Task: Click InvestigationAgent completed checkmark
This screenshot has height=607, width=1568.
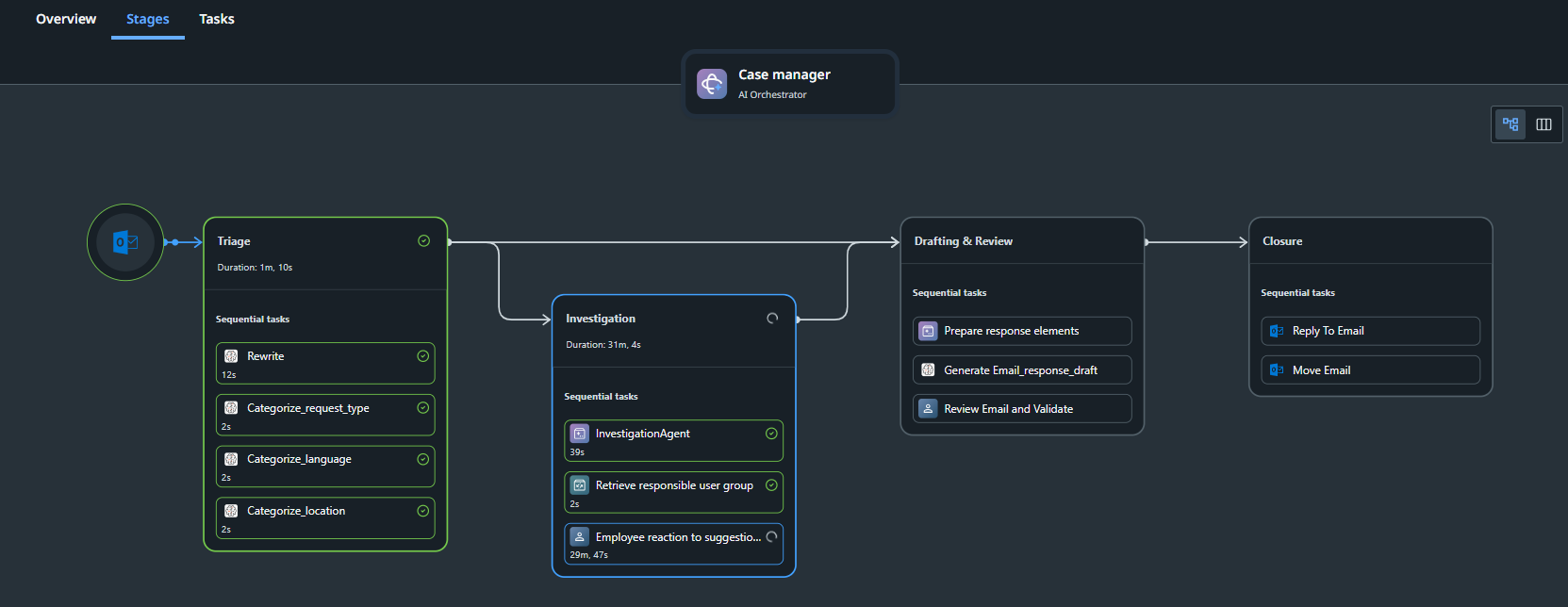Action: click(771, 434)
